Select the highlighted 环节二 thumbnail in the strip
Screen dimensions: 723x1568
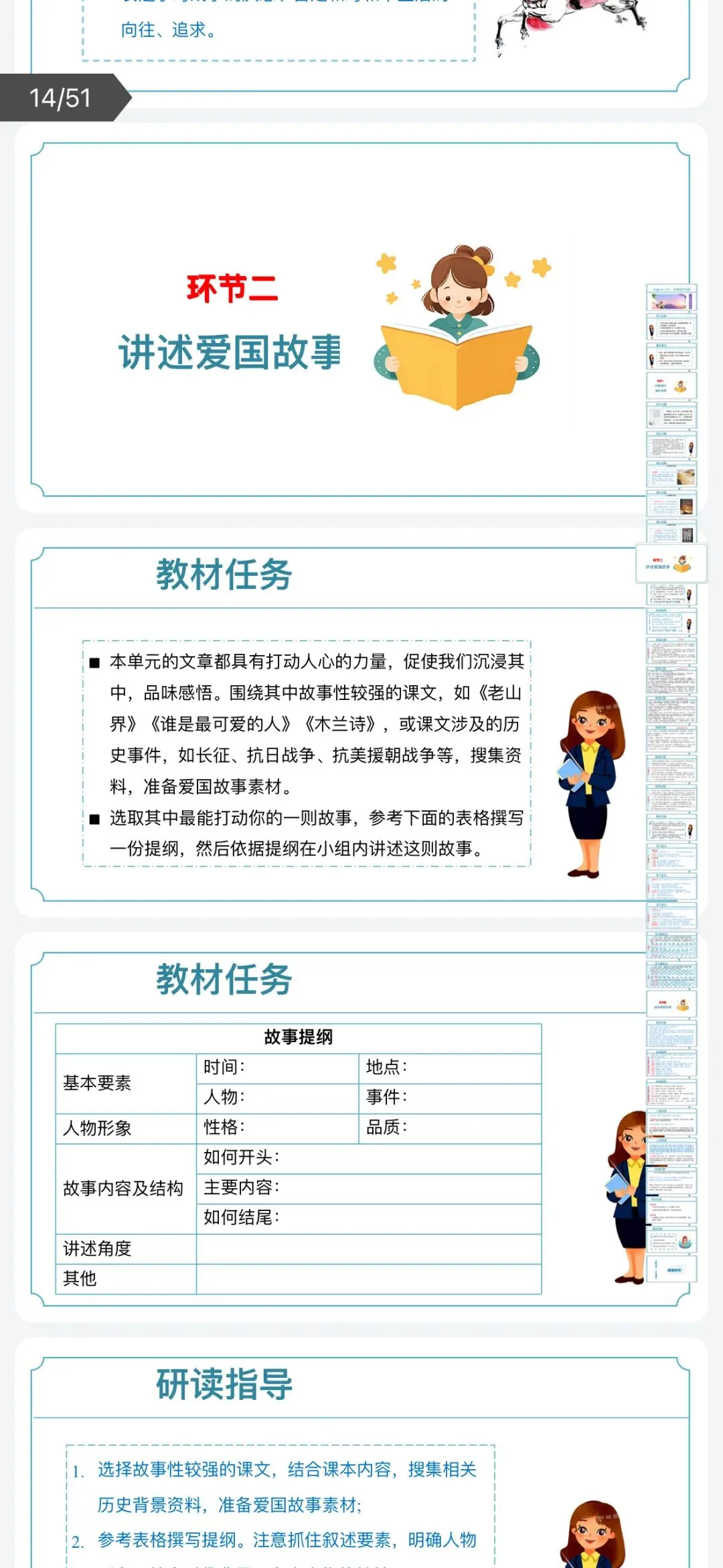(671, 563)
